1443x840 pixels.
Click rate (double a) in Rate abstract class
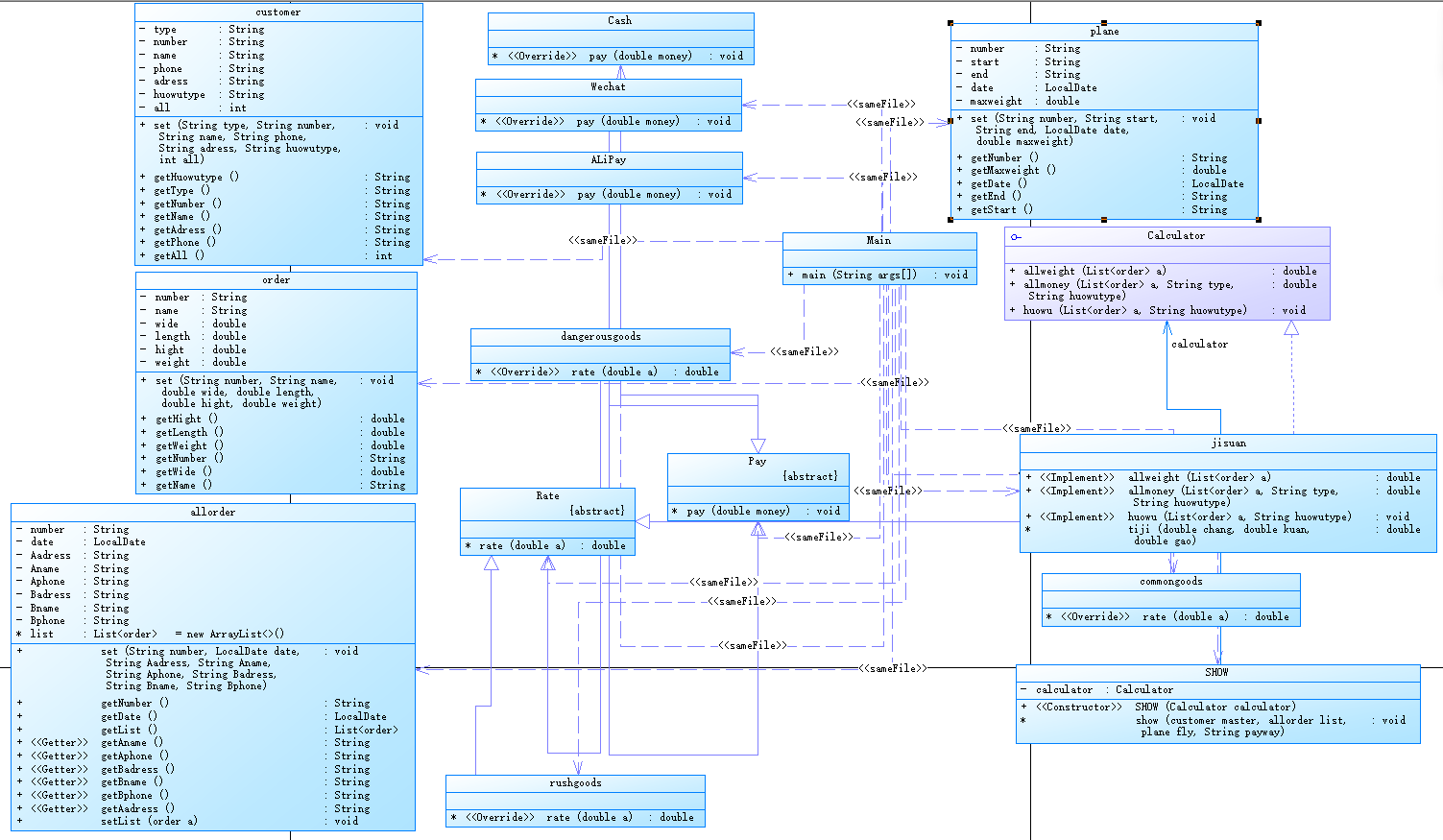[545, 545]
